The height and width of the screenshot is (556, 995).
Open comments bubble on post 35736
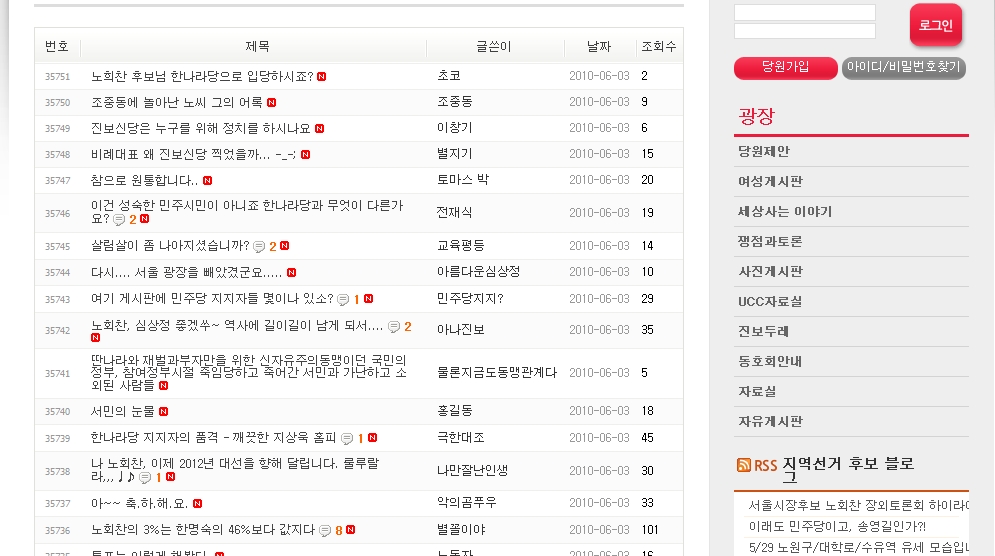[x=325, y=531]
